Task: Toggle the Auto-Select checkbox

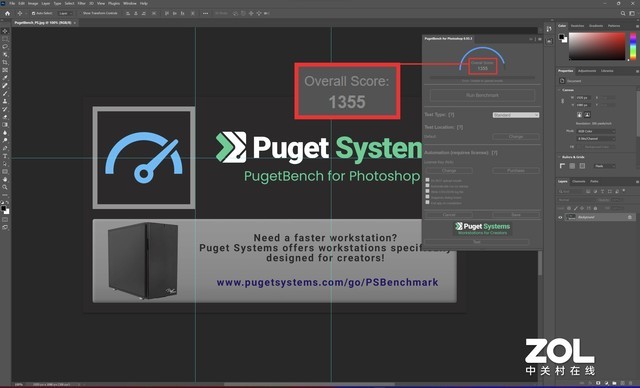Action: 33,13
